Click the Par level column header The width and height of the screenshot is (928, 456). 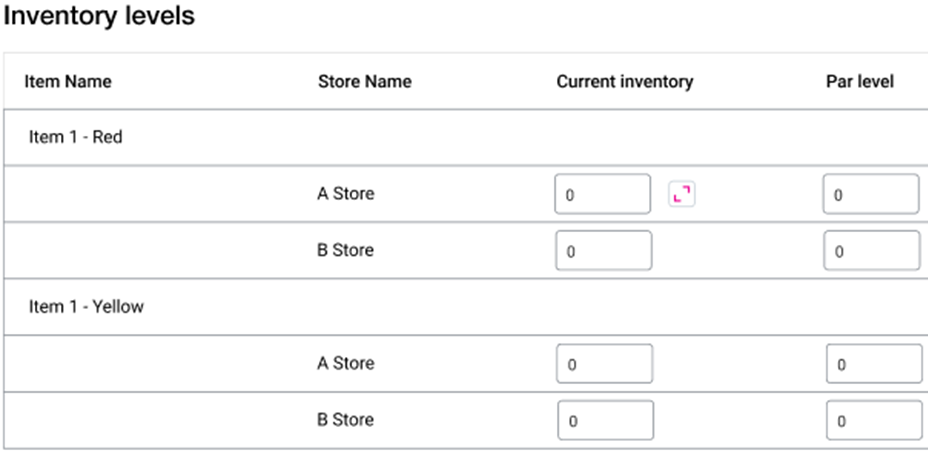click(852, 82)
